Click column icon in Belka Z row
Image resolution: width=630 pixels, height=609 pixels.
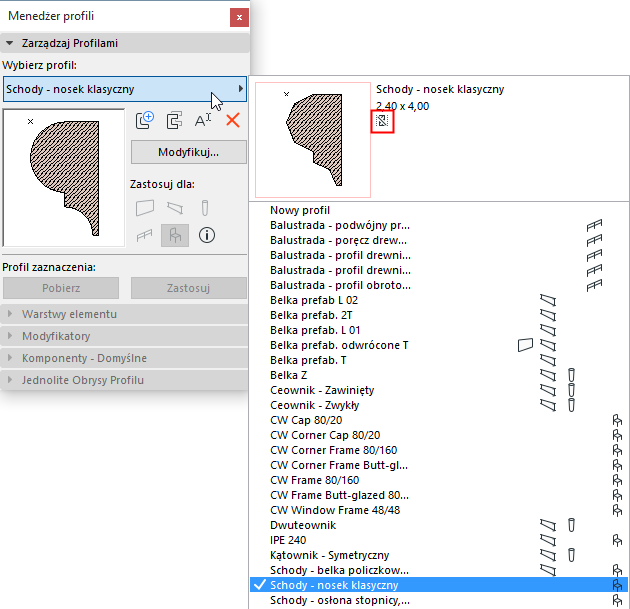(x=571, y=375)
